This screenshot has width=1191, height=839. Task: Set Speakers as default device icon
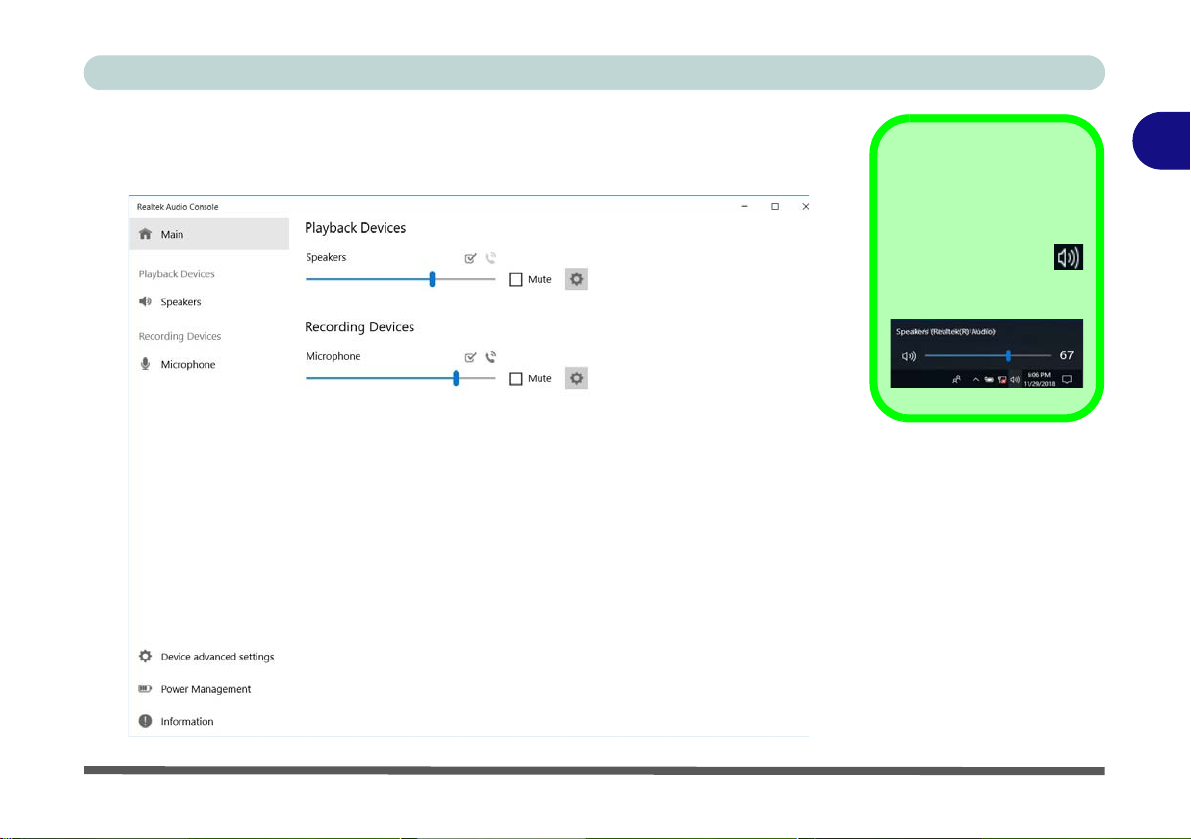(x=470, y=258)
